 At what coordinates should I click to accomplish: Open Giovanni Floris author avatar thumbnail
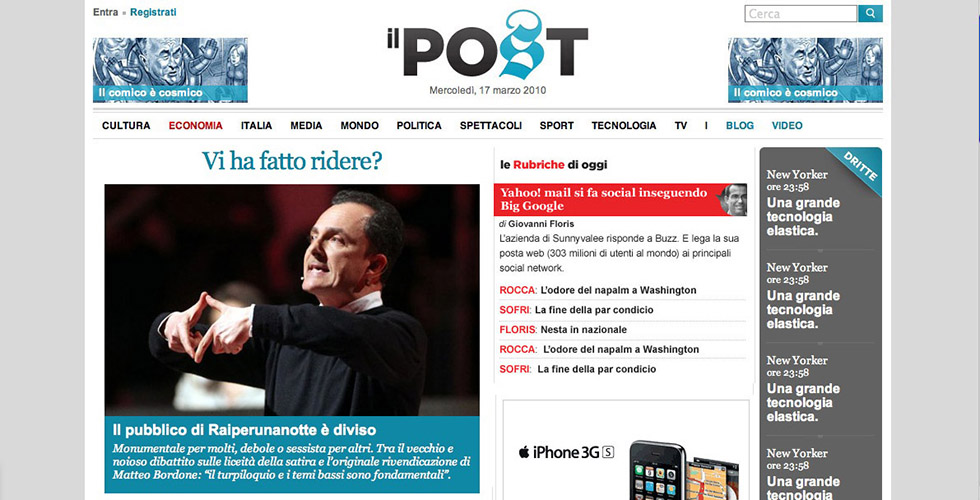[x=733, y=200]
